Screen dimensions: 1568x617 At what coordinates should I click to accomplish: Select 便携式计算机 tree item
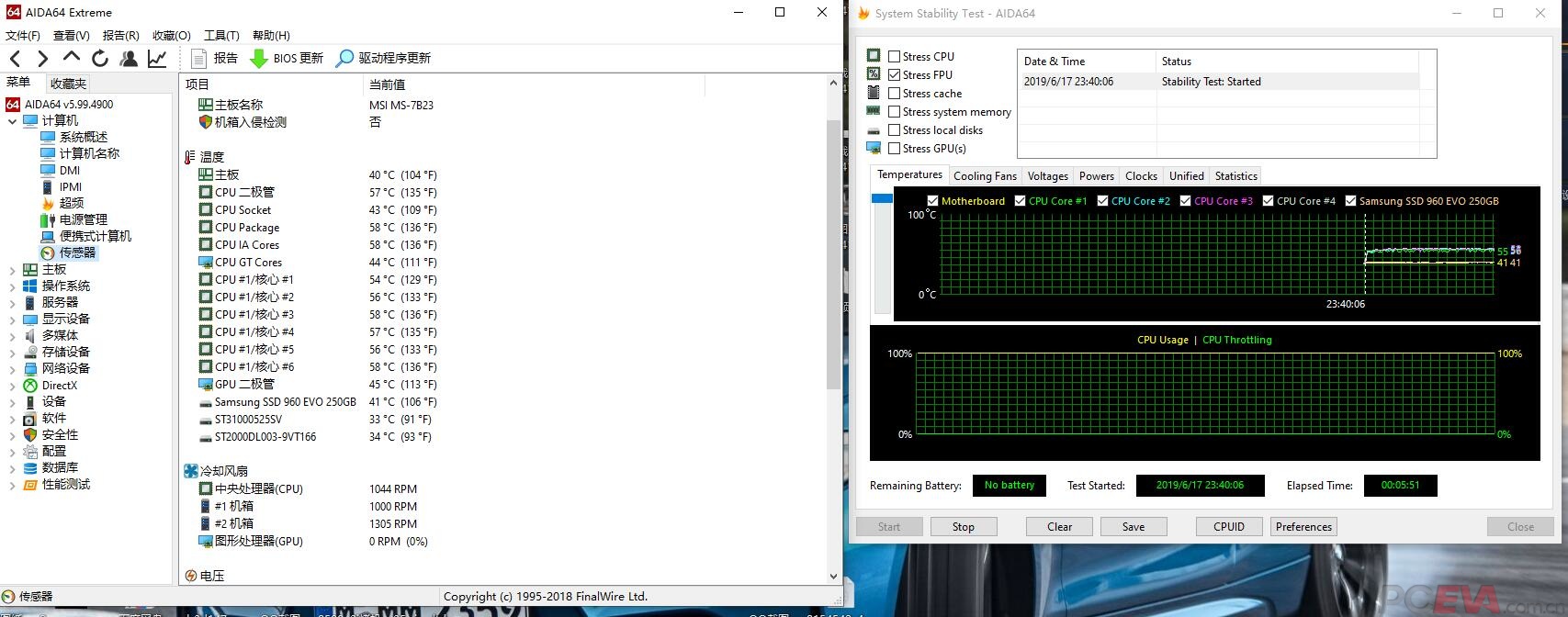96,236
